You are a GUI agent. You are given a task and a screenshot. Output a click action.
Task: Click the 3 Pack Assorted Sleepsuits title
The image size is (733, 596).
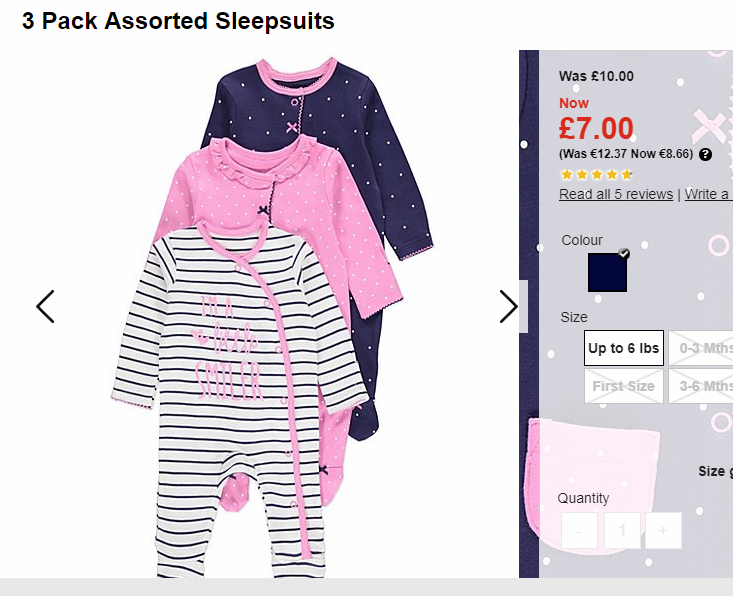pyautogui.click(x=178, y=21)
